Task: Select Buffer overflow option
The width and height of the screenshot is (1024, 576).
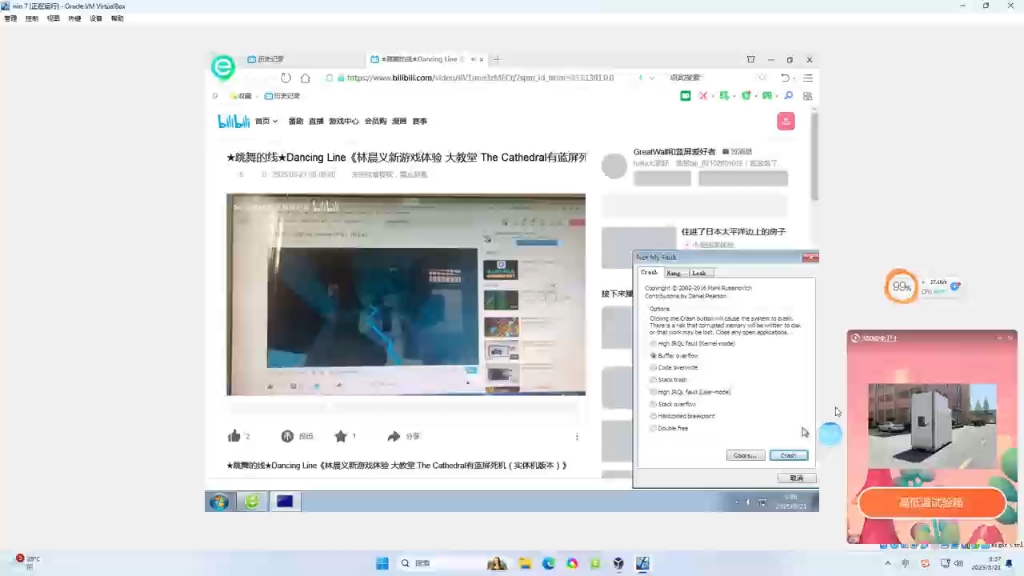Action: [674, 356]
